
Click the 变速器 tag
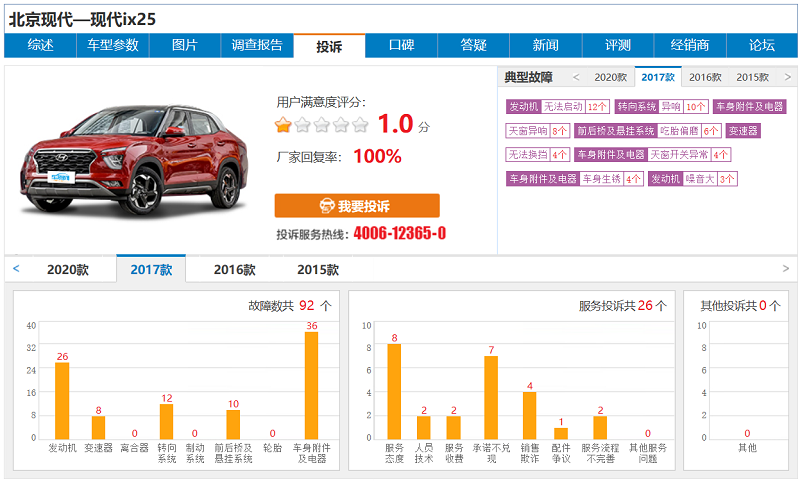(743, 131)
